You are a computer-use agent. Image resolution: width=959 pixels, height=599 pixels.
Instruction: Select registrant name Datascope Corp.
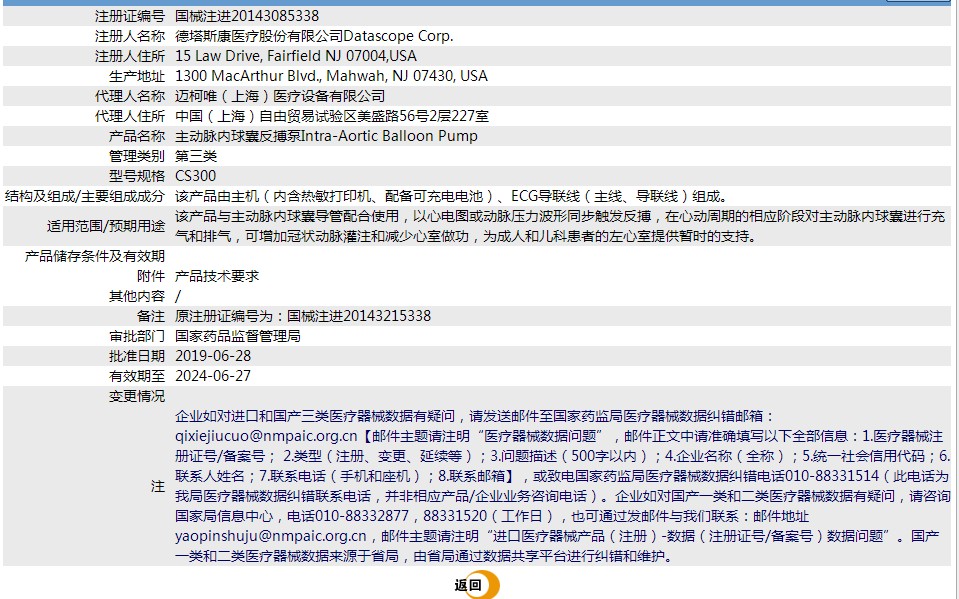coord(398,36)
